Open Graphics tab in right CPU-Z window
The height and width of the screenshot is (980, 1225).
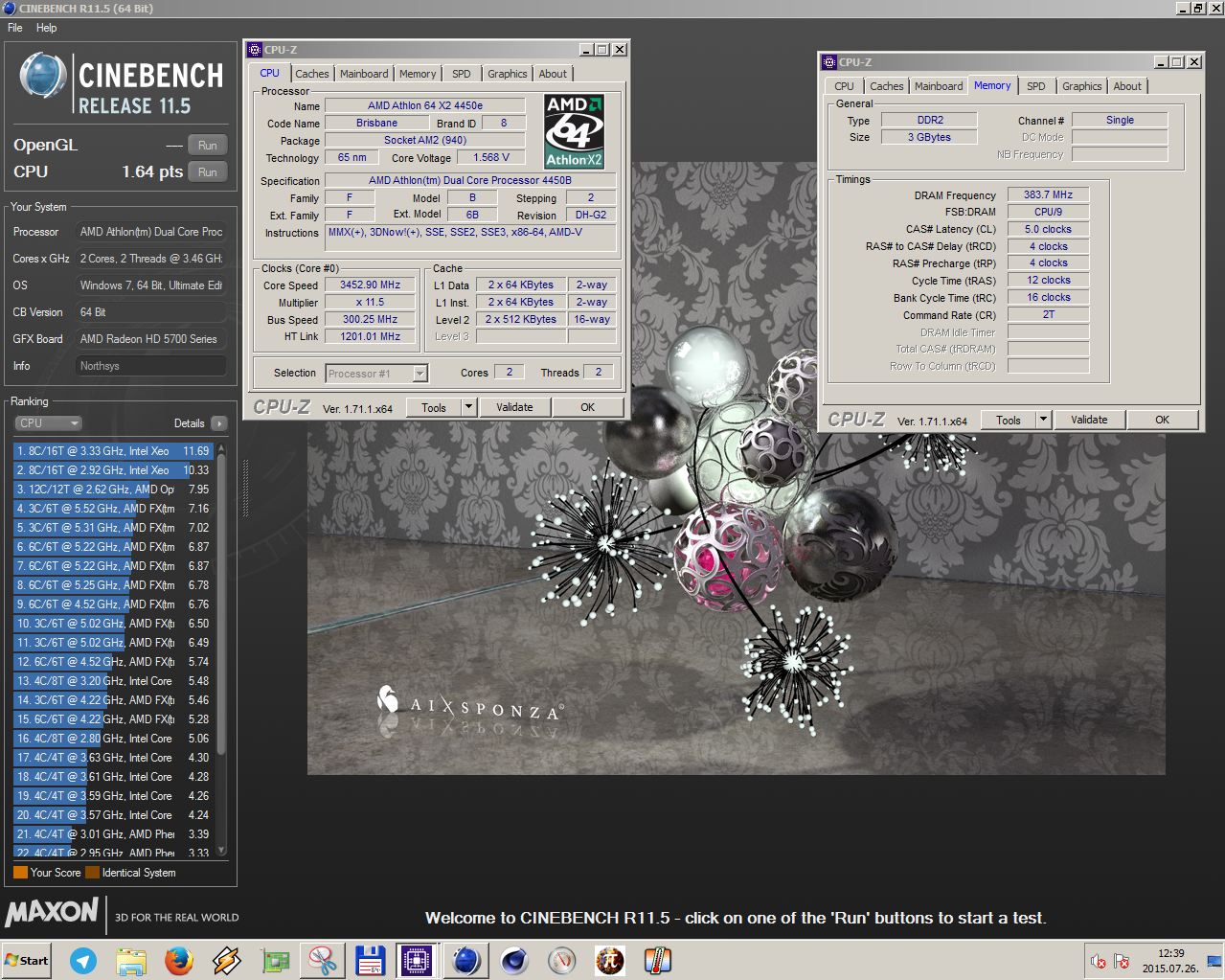click(x=1082, y=86)
